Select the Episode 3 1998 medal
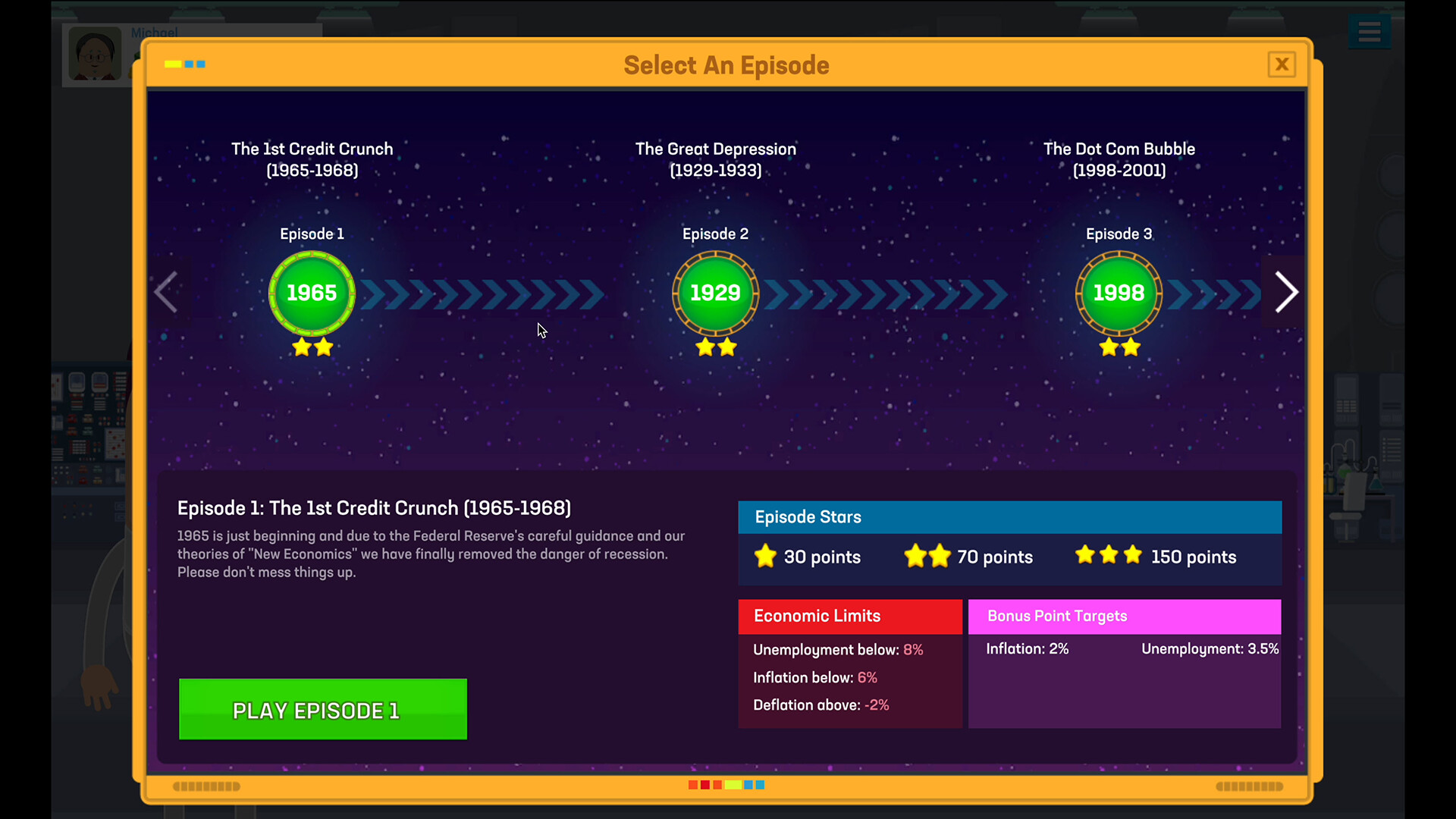1456x819 pixels. coord(1119,293)
